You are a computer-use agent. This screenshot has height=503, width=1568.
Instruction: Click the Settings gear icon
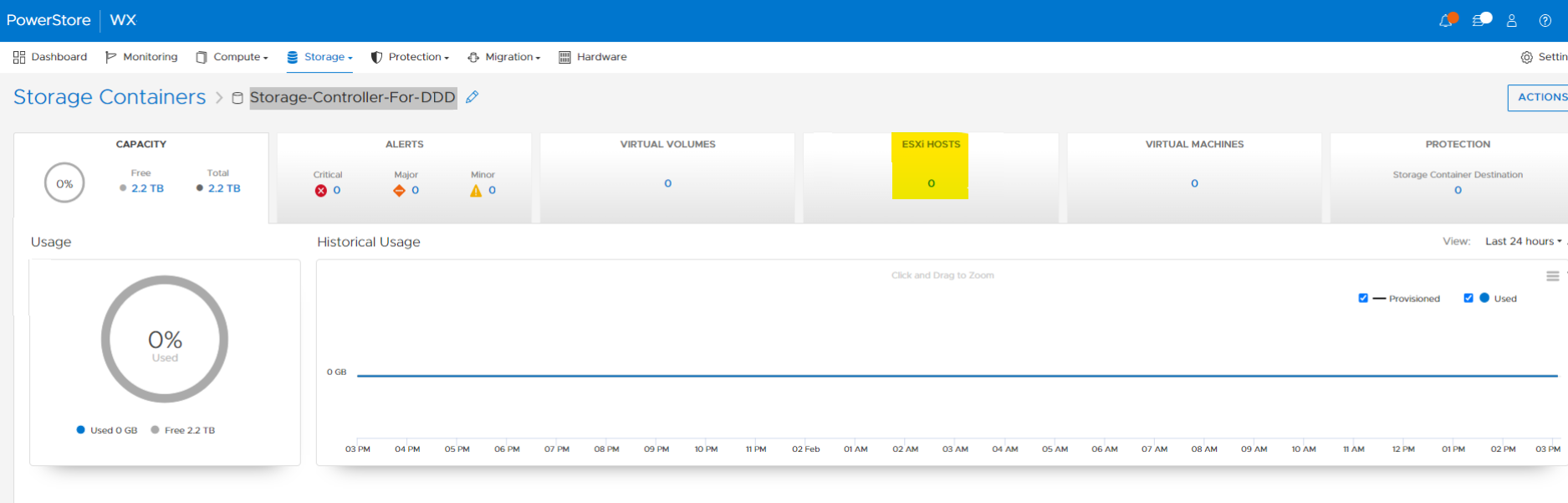point(1527,57)
